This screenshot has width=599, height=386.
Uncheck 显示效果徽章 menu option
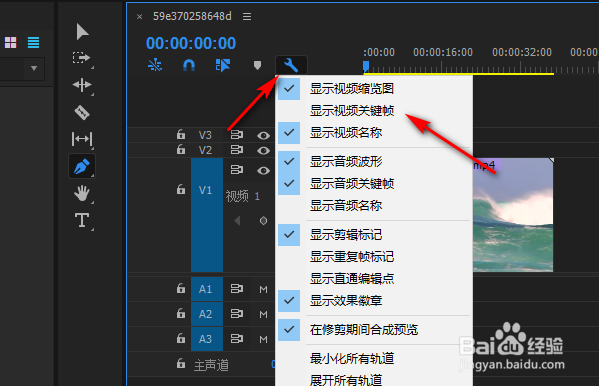tap(374, 301)
